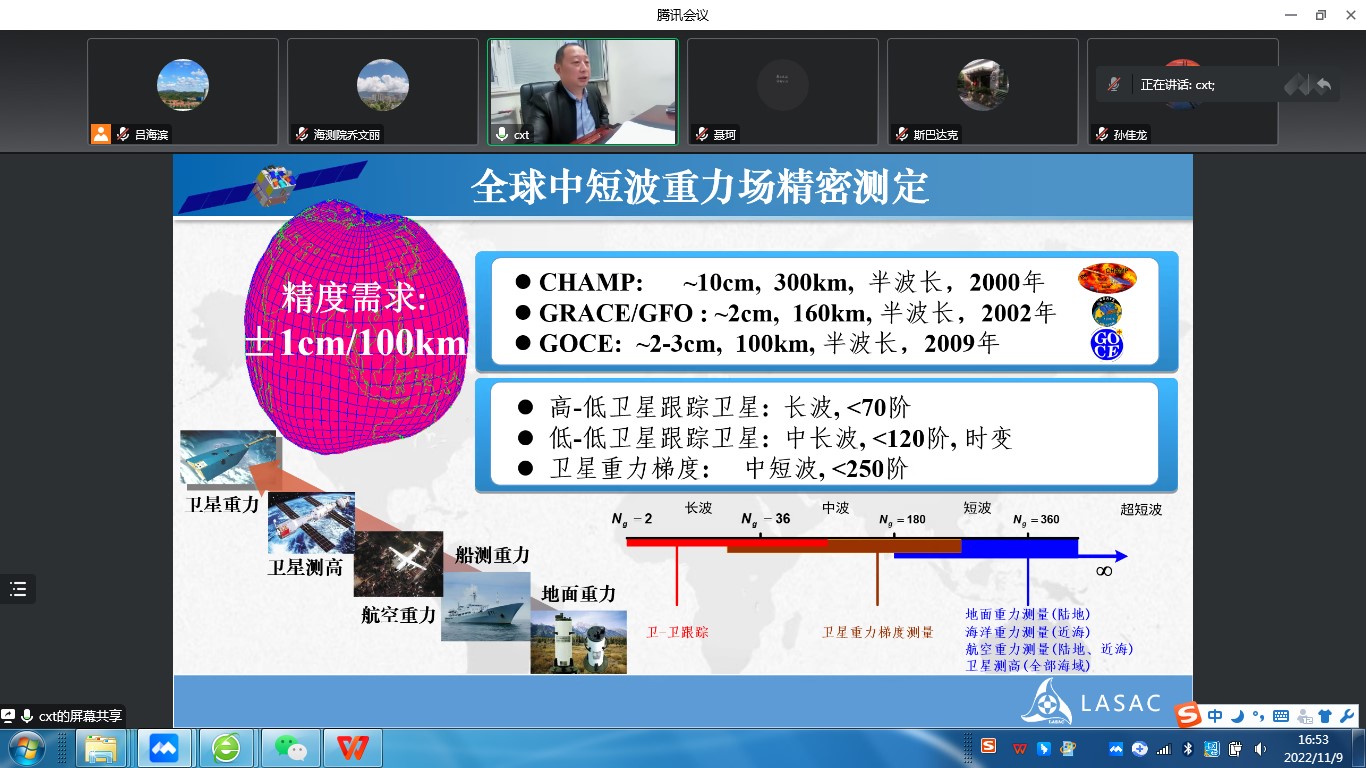Open the Sogou input toolbox wrench icon
The width and height of the screenshot is (1366, 768).
click(1346, 716)
